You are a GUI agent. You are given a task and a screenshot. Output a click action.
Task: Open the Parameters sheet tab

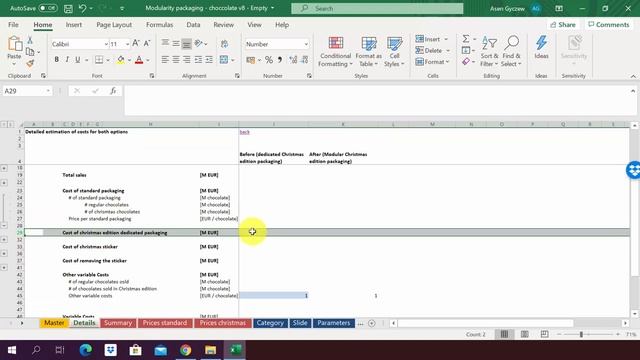(333, 323)
